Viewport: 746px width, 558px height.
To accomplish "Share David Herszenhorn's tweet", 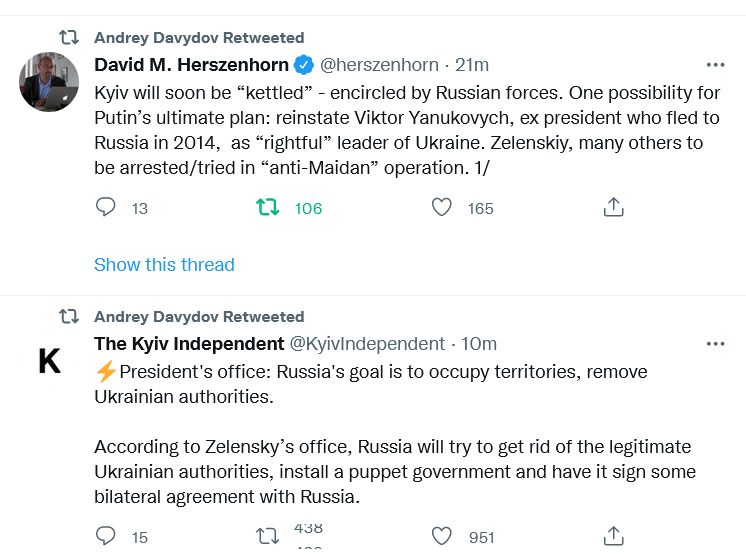I will 614,208.
